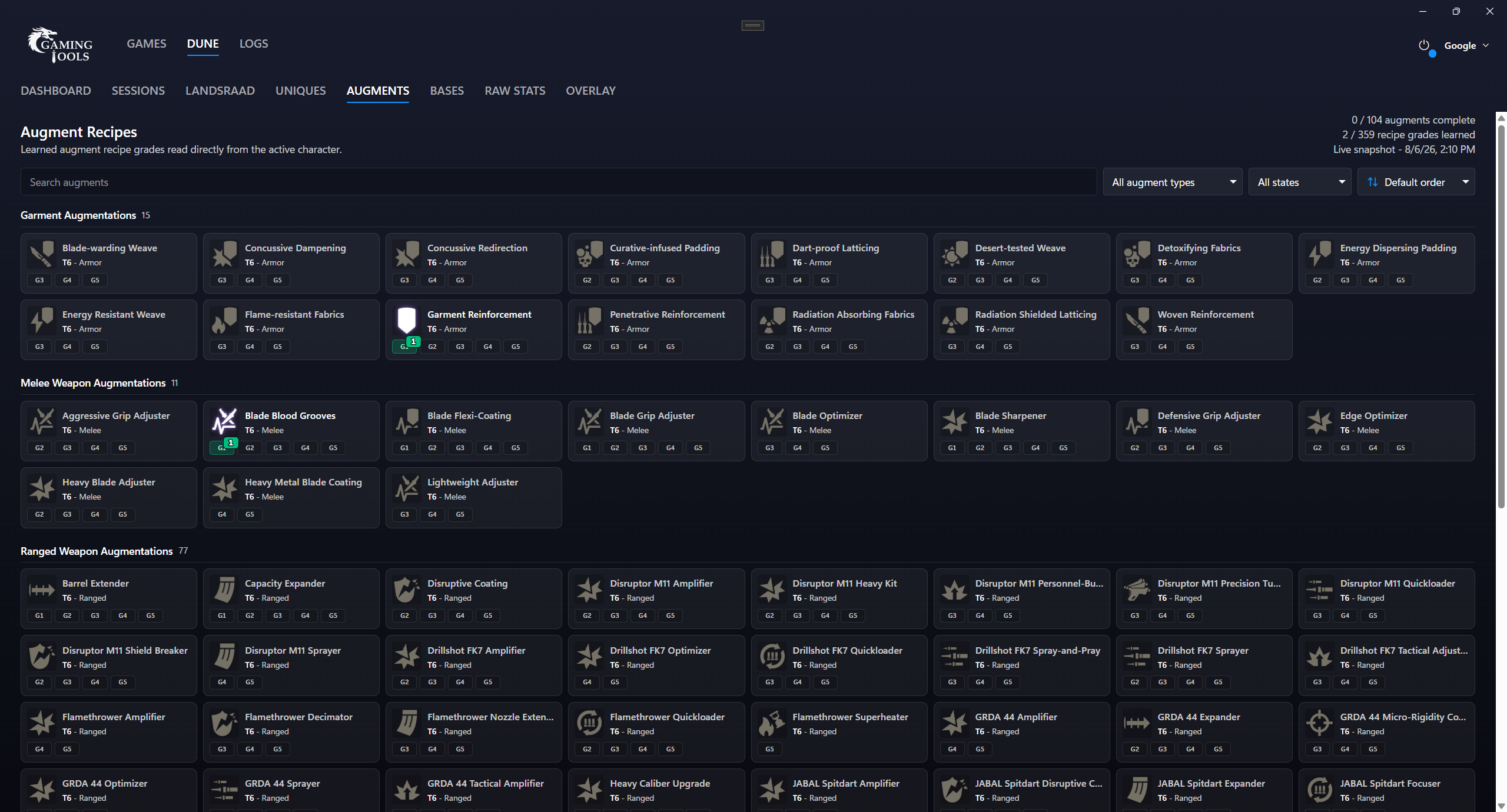Click the power status icon near Google
This screenshot has width=1507, height=812.
click(x=1425, y=46)
